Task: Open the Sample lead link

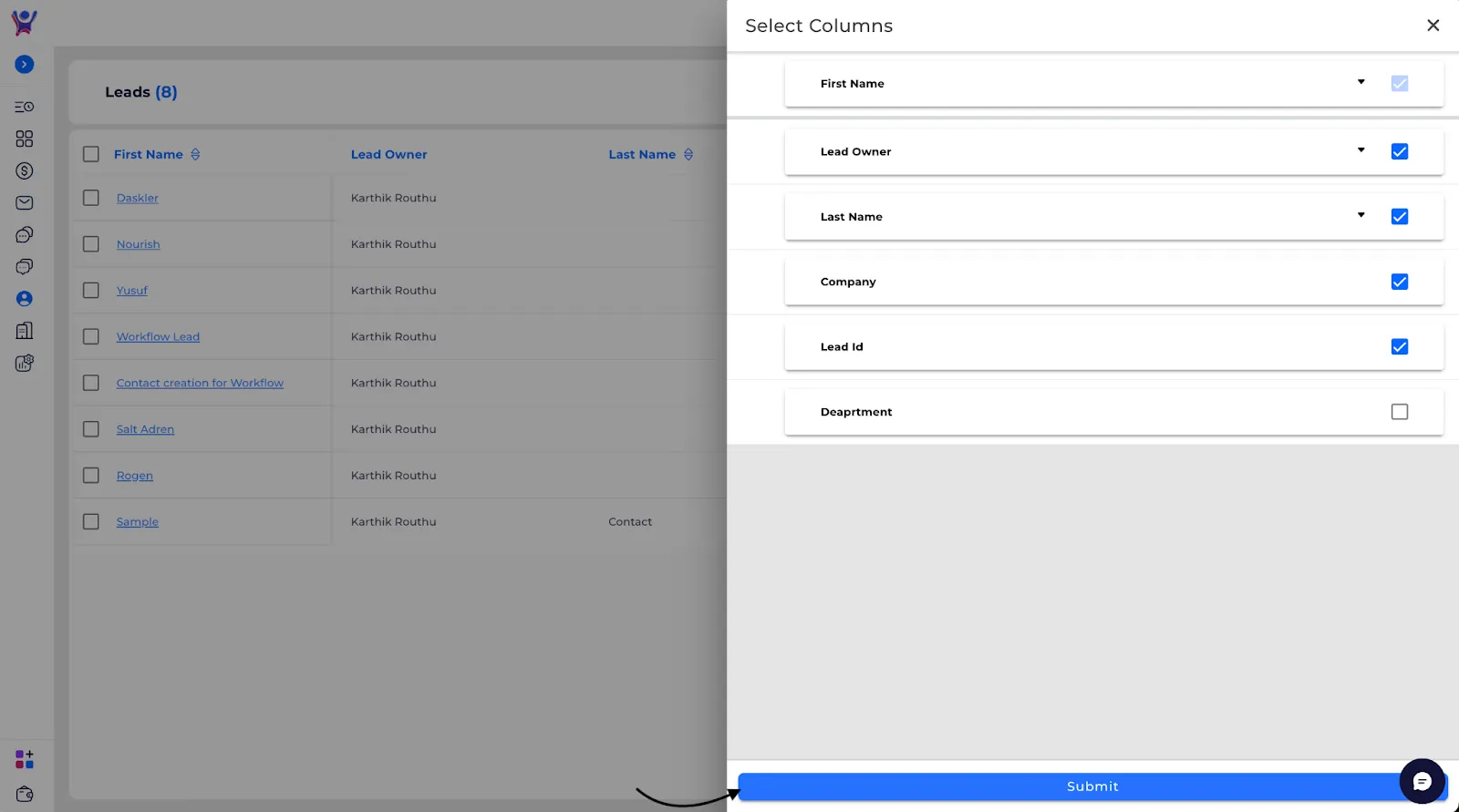Action: [138, 521]
